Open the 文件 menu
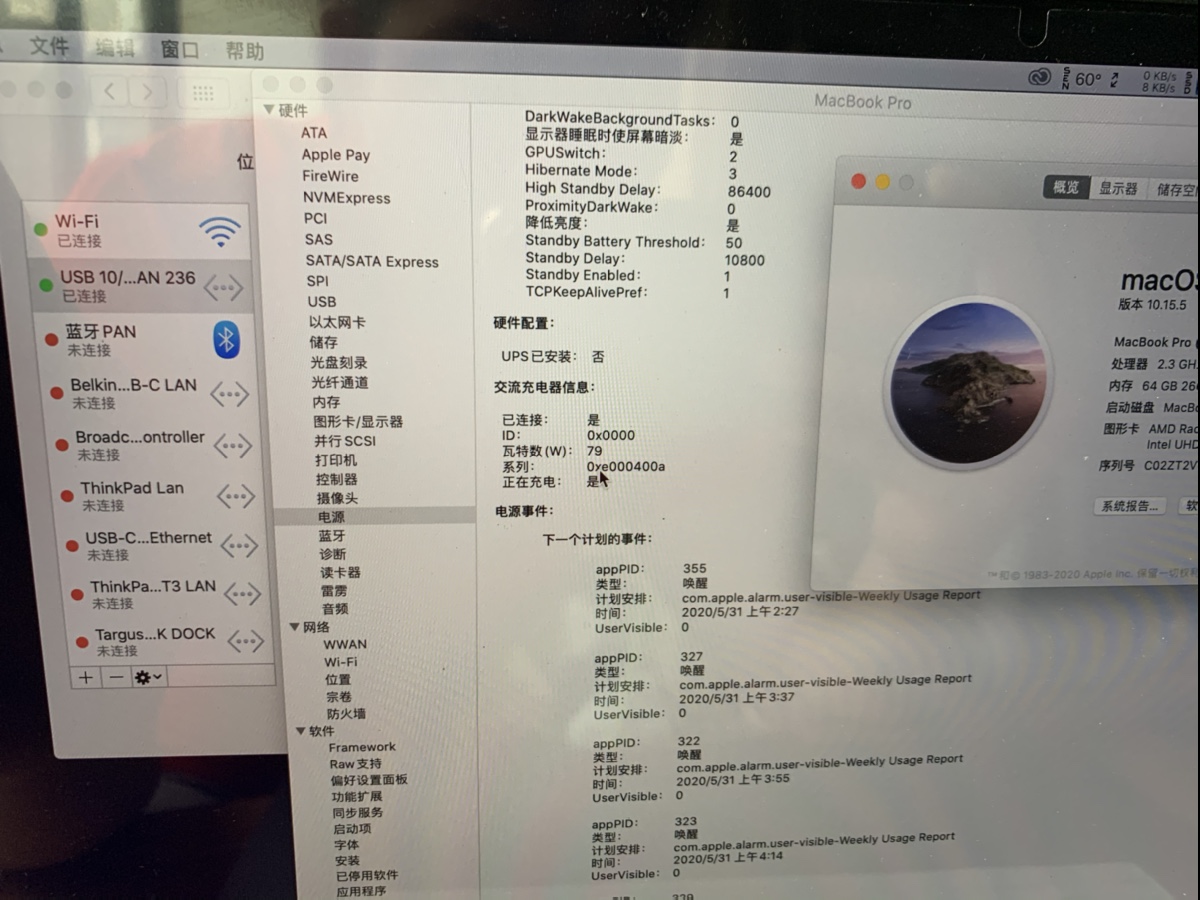The height and width of the screenshot is (900, 1200). [x=49, y=46]
